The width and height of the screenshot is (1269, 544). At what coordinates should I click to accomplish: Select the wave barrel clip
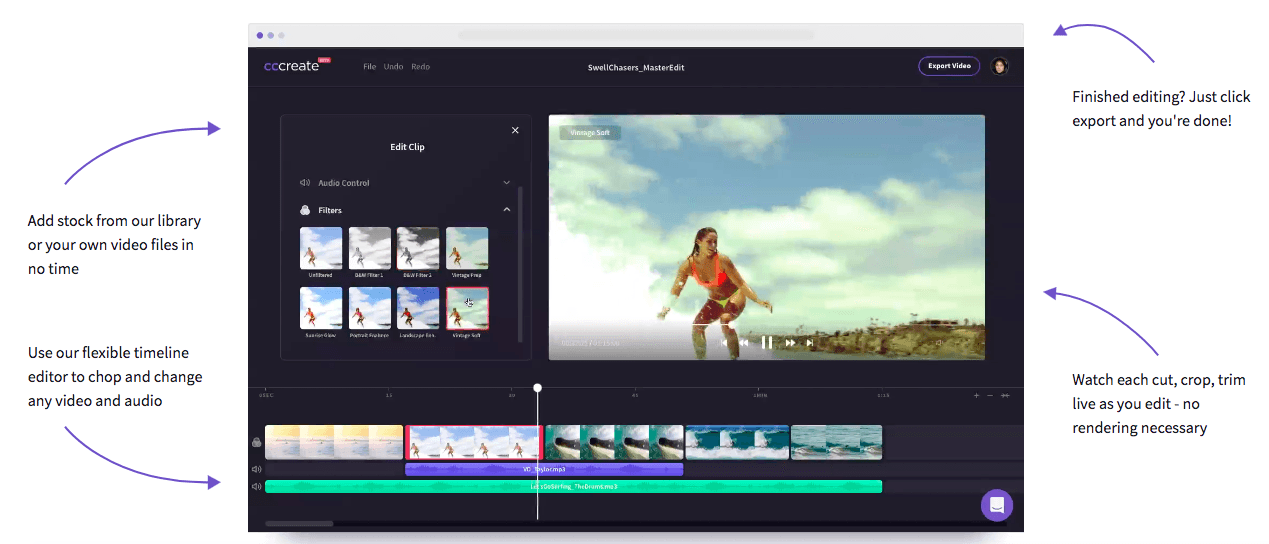click(614, 442)
